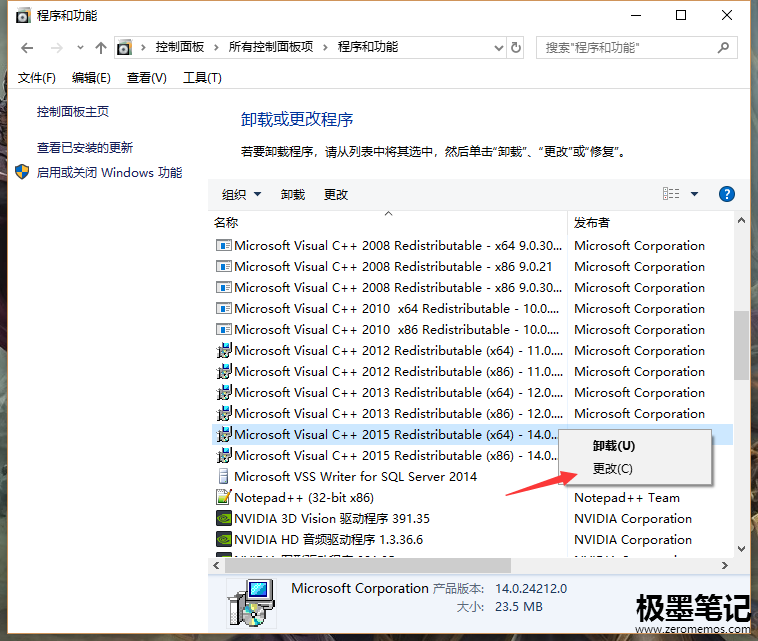This screenshot has height=641, width=758.
Task: Click icon of Visual C++ 2013 Redistributable (x64)
Action: [224, 393]
